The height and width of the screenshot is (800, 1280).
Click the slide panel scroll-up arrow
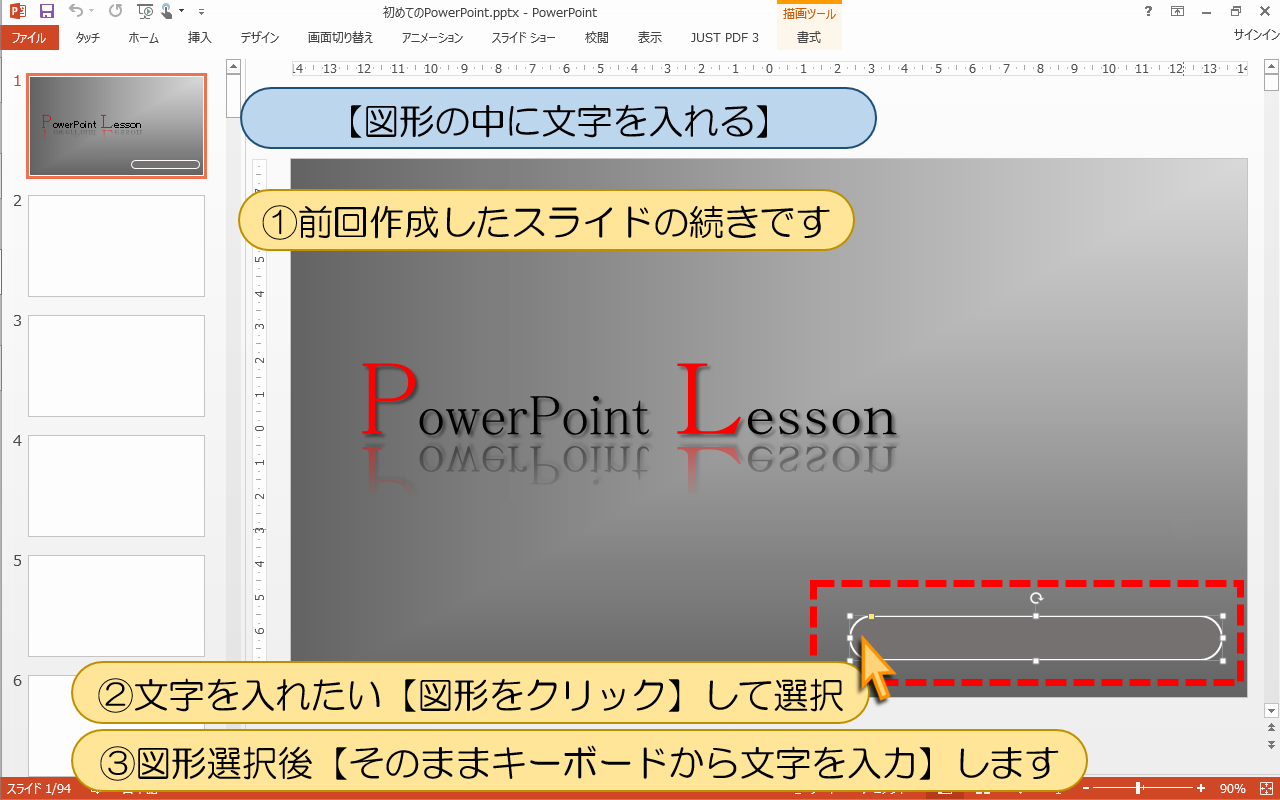point(233,67)
